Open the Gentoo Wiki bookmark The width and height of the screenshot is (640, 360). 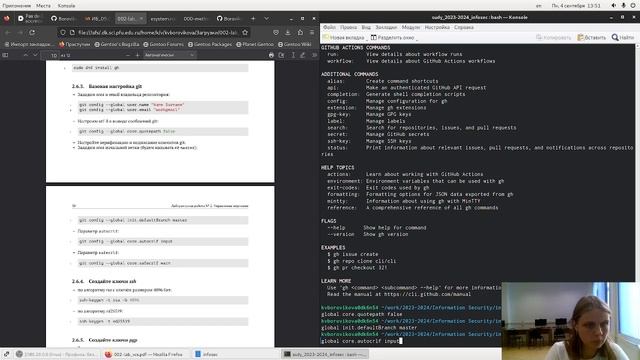[x=294, y=44]
